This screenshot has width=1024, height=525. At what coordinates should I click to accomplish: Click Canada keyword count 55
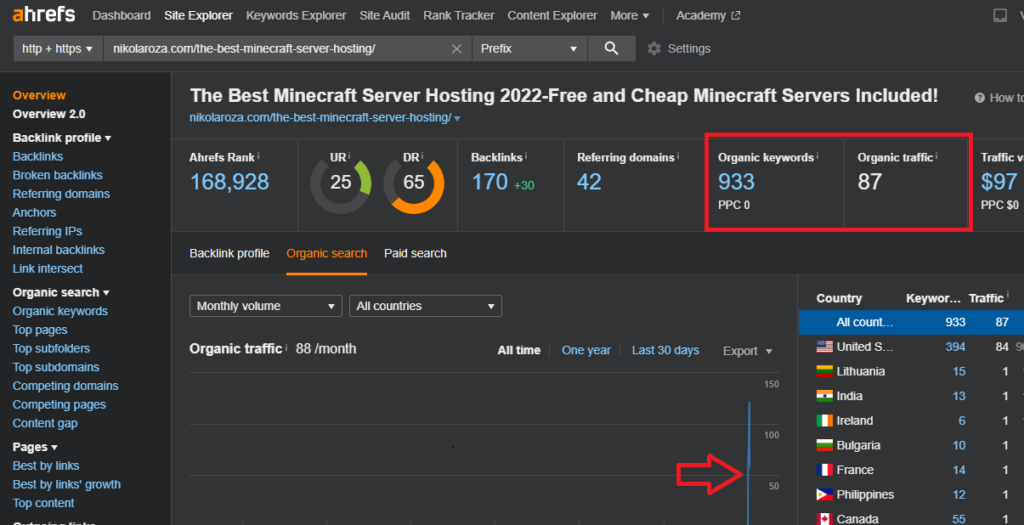pyautogui.click(x=959, y=519)
